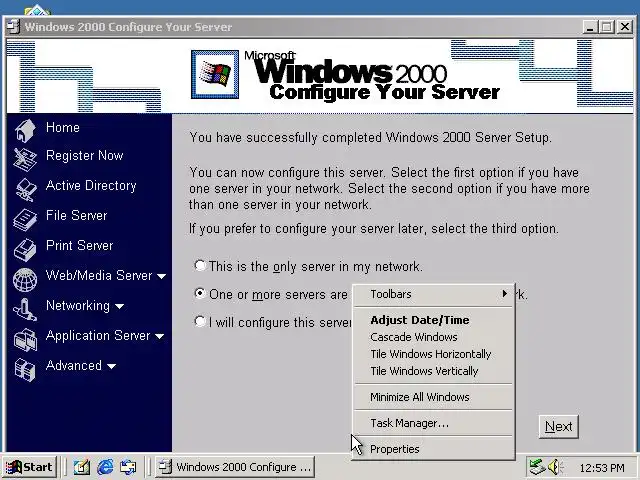
Task: Maximize the Configure Your Server window
Action: 607,27
